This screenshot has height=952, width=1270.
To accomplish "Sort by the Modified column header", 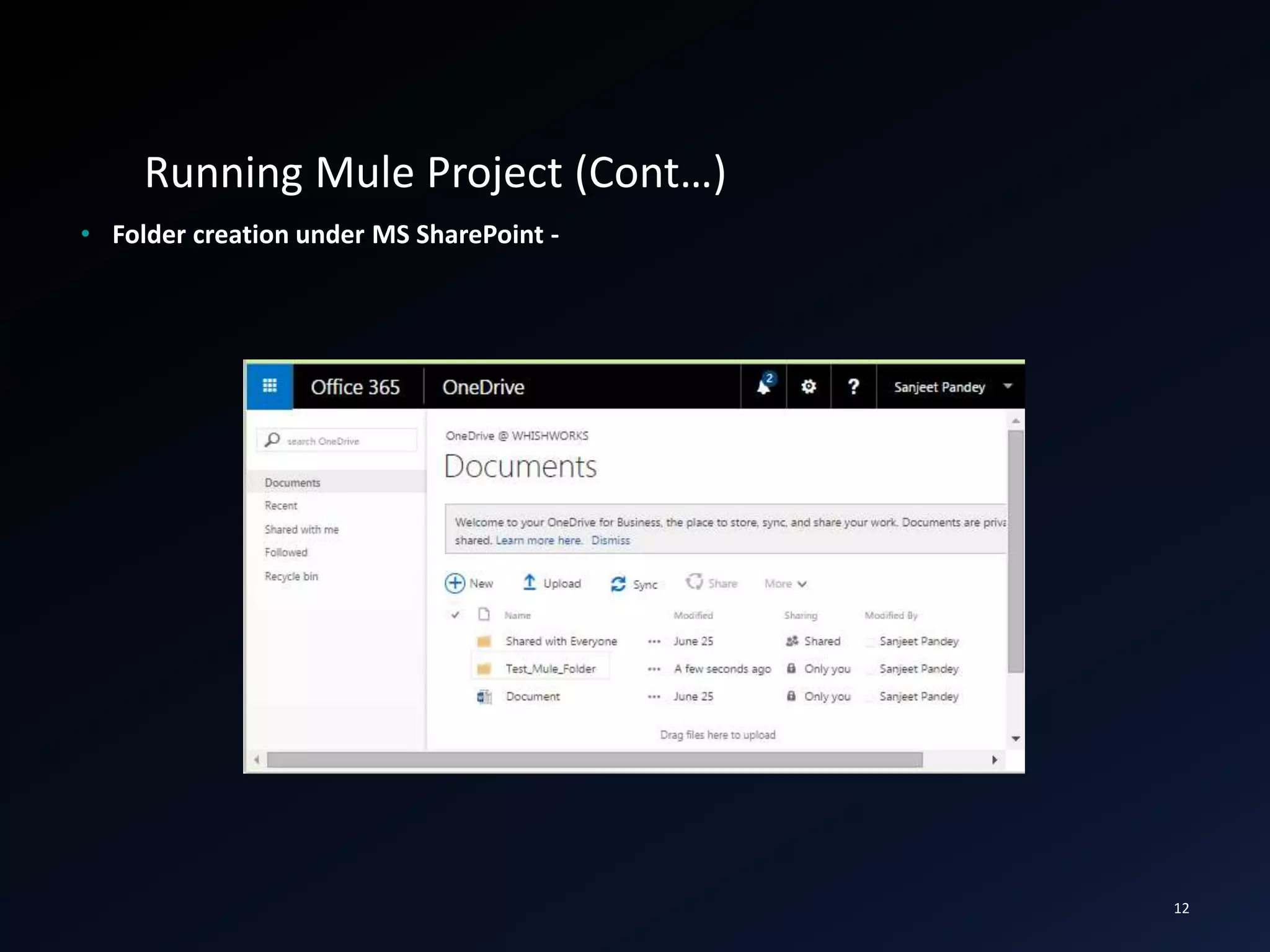I will click(x=693, y=615).
